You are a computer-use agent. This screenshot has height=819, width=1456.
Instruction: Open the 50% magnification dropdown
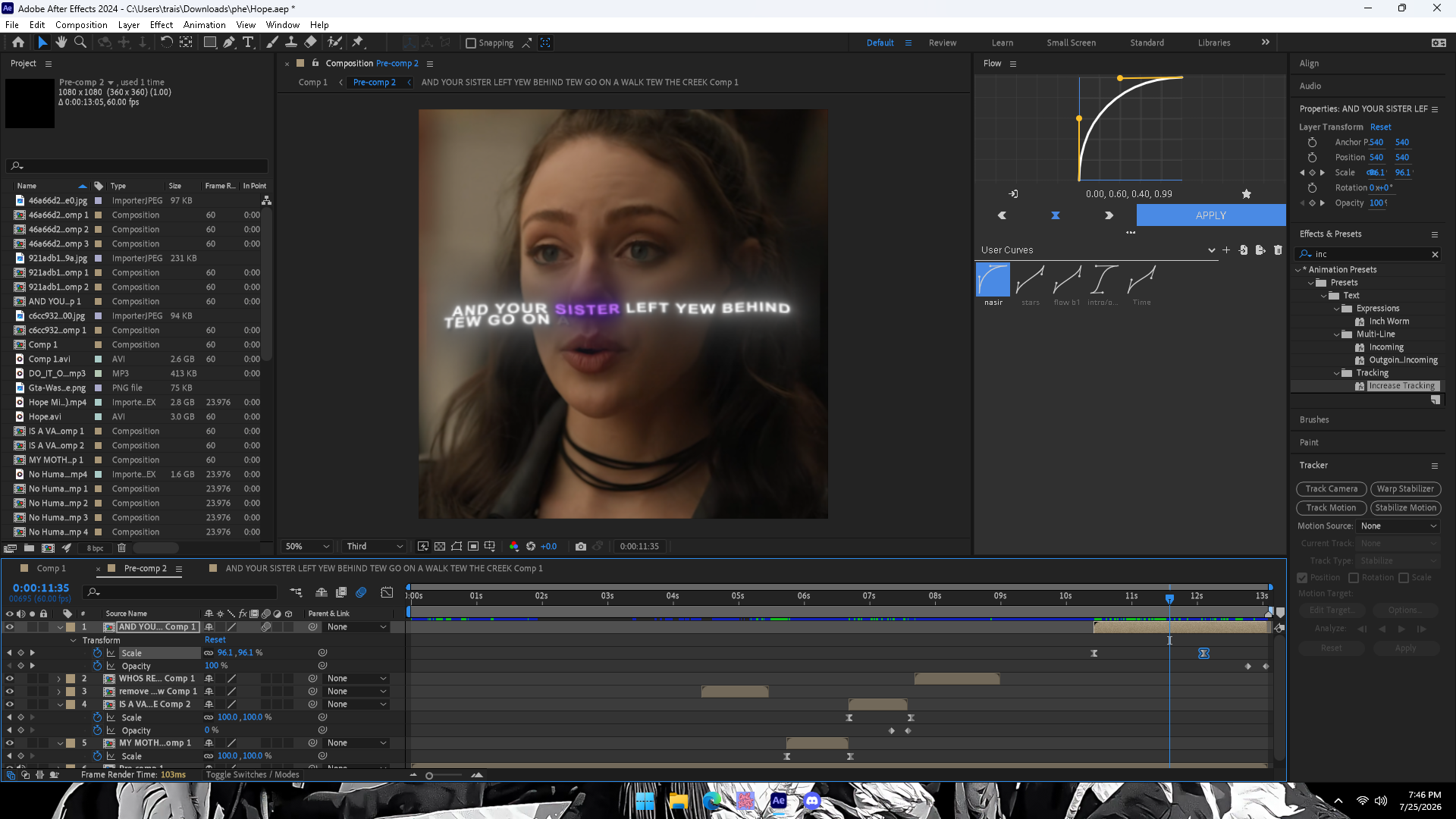(308, 546)
